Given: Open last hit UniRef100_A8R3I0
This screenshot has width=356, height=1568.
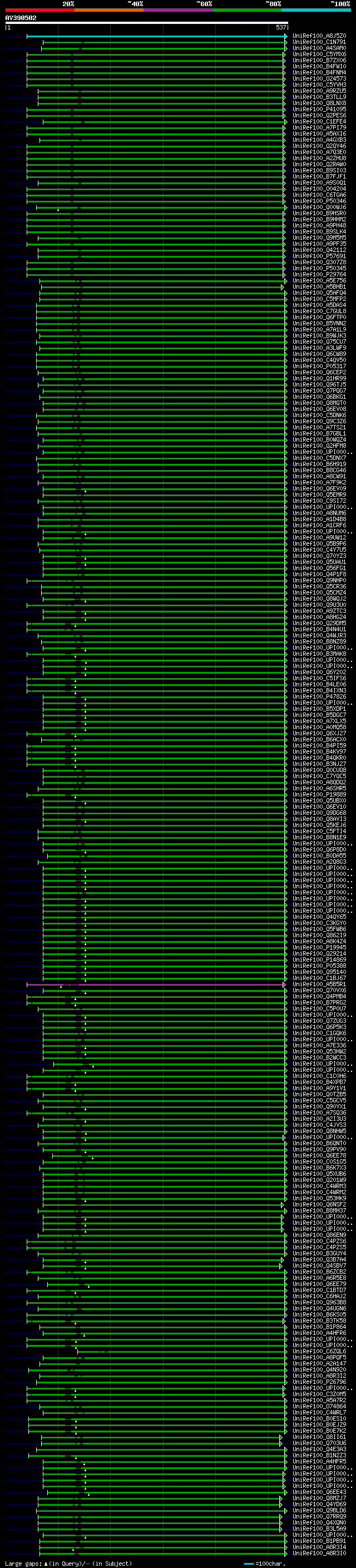Looking at the screenshot, I should [319, 1554].
